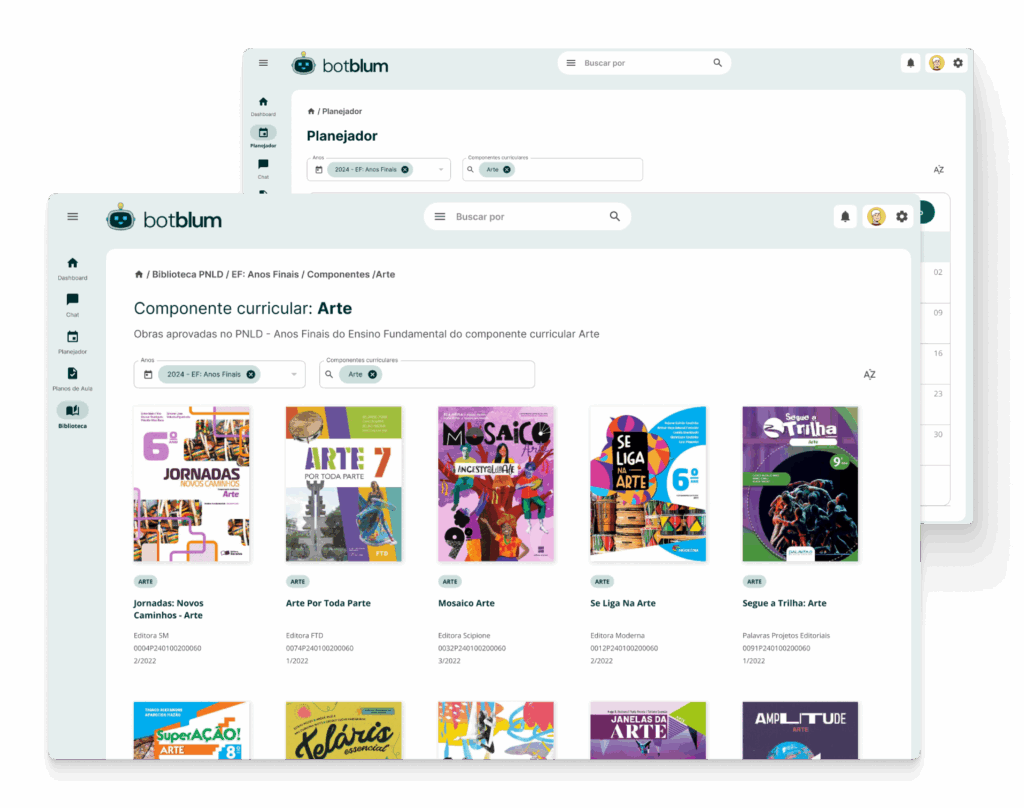
Task: Open Teláris essencial cover
Action: pyautogui.click(x=344, y=730)
